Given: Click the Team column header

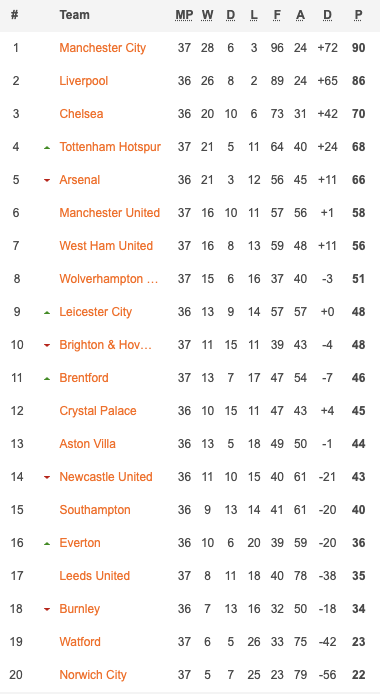Looking at the screenshot, I should point(74,15).
